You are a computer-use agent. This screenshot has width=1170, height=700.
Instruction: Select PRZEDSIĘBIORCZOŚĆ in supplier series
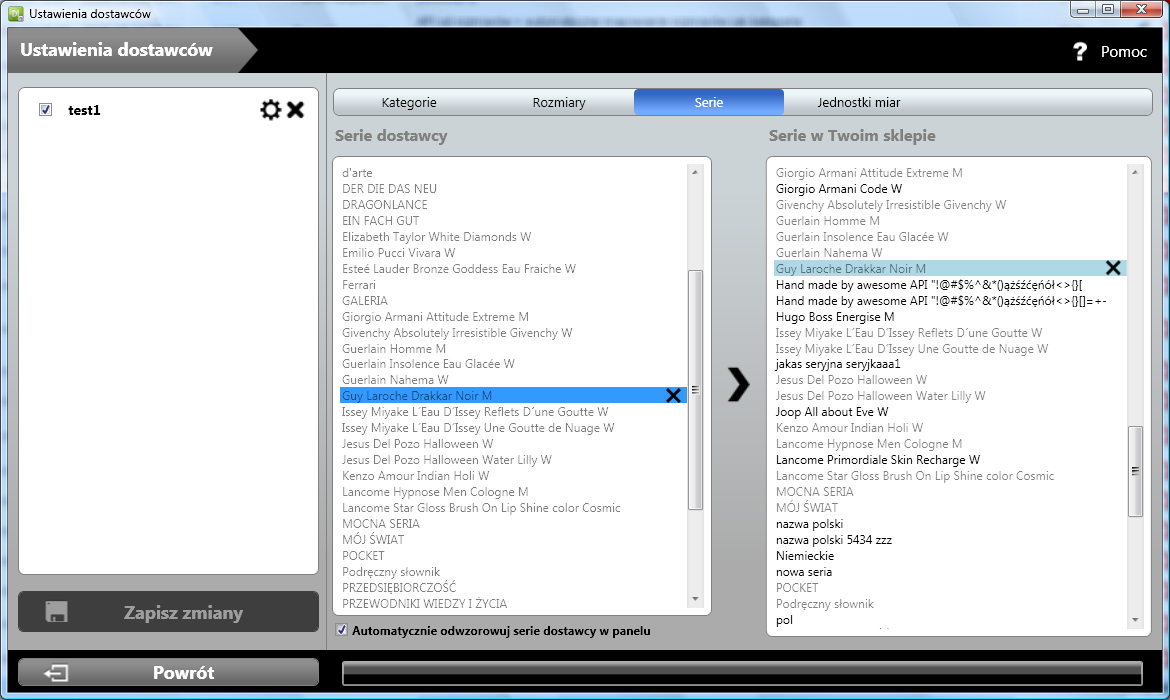coord(513,587)
